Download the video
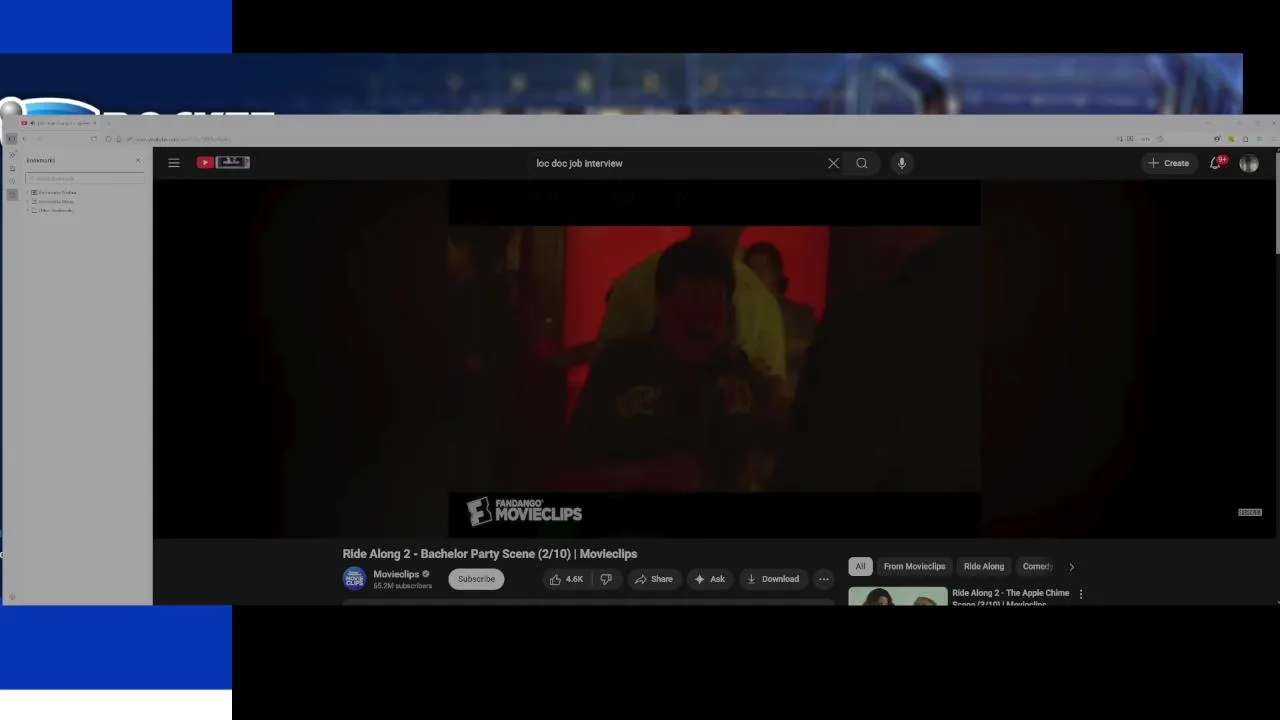 point(773,579)
